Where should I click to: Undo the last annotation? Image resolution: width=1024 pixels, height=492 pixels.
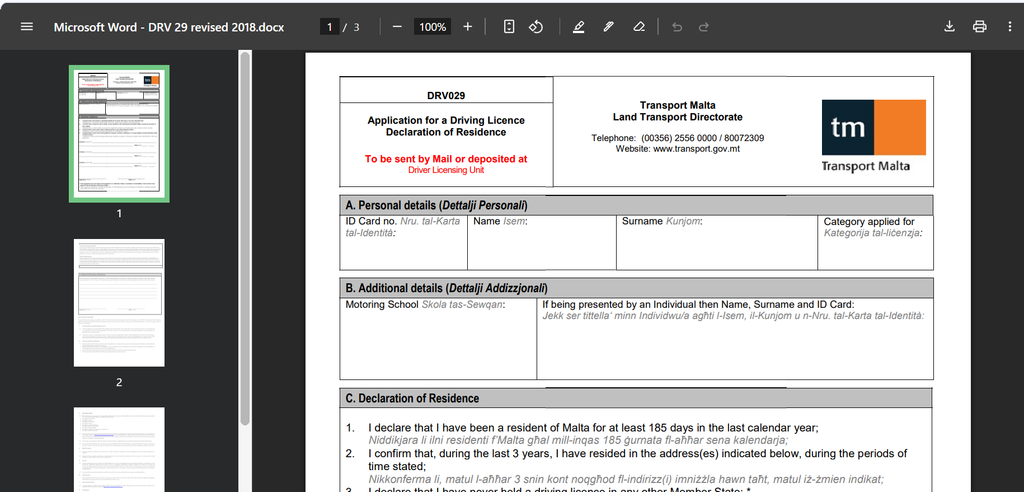(x=677, y=27)
